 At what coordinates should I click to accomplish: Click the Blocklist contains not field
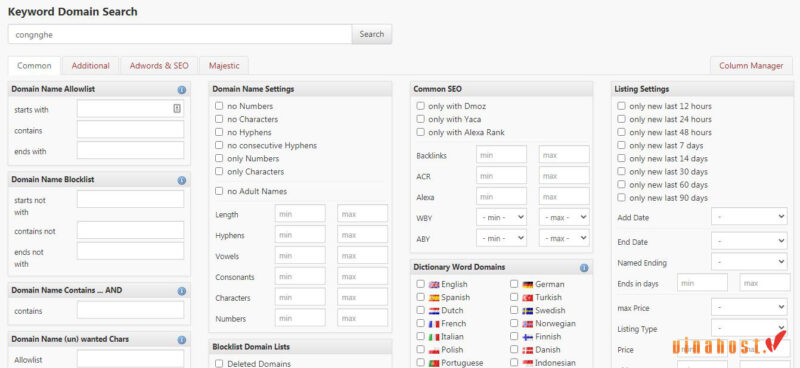pyautogui.click(x=131, y=230)
